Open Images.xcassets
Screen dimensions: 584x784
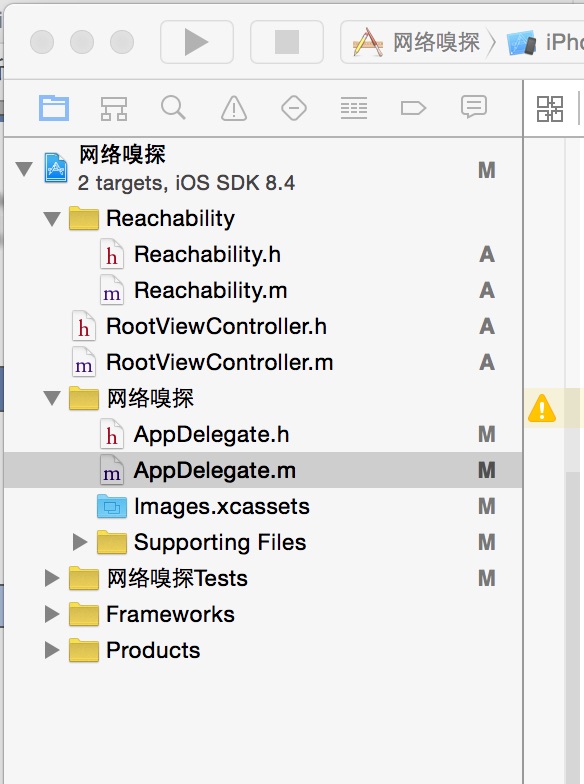[262, 506]
